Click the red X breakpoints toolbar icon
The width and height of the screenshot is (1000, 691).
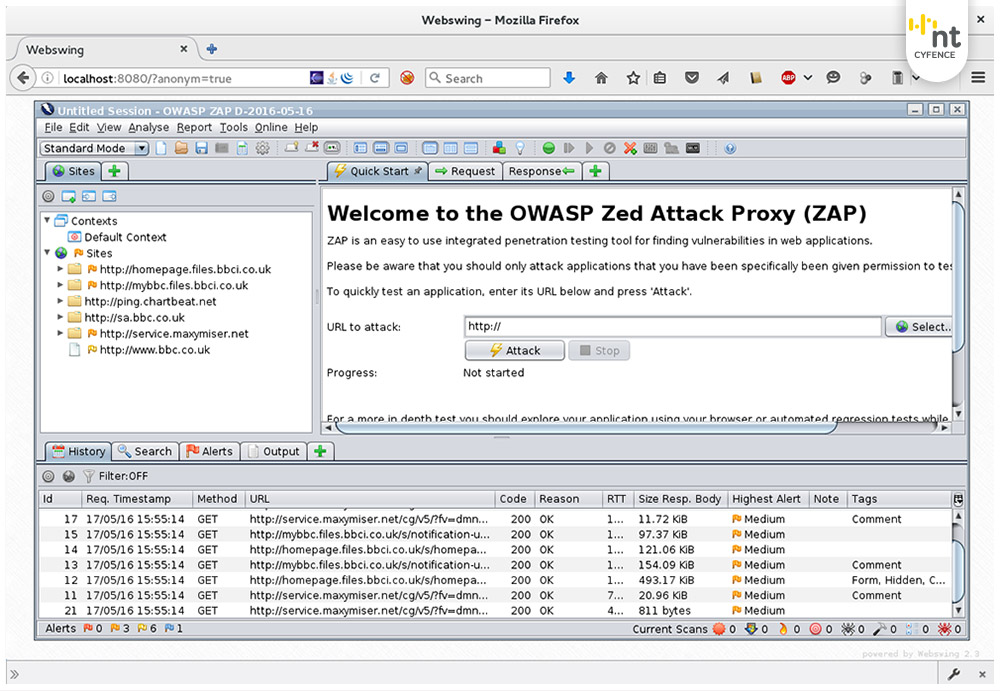pos(630,148)
